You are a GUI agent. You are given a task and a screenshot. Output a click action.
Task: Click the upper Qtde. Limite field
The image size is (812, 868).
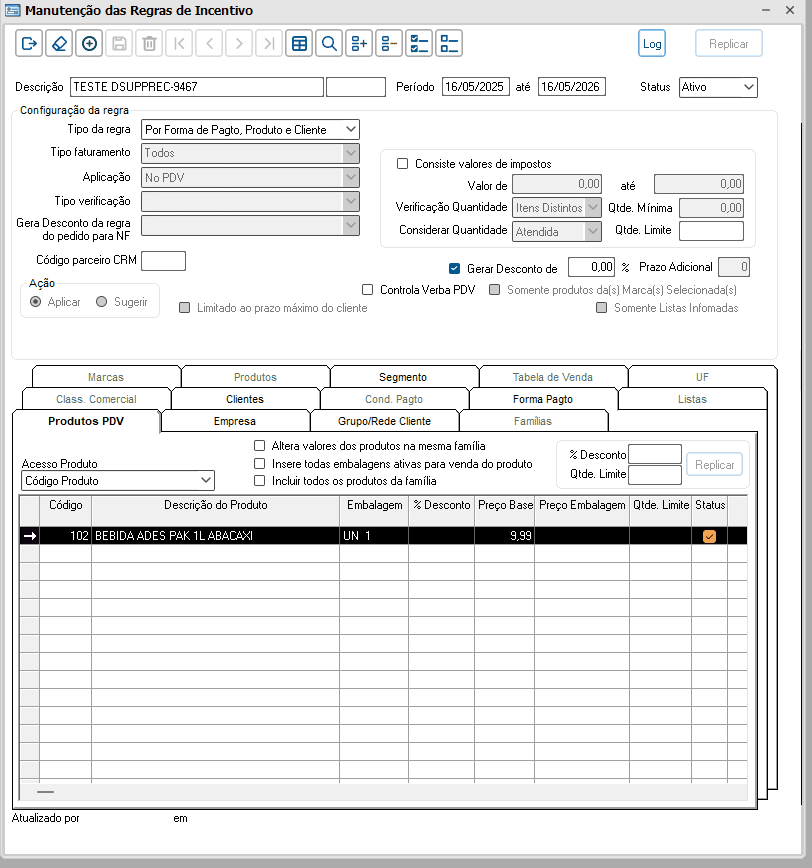tap(711, 231)
